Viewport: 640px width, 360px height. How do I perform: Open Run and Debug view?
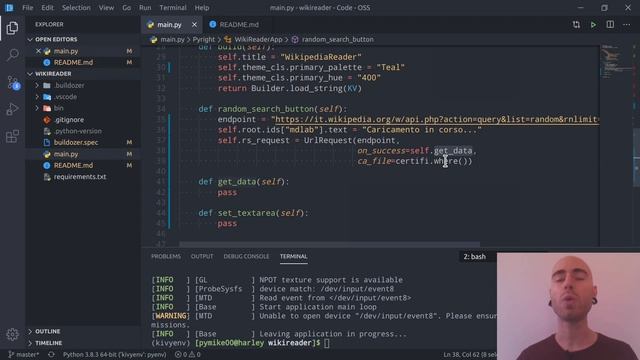[12, 109]
